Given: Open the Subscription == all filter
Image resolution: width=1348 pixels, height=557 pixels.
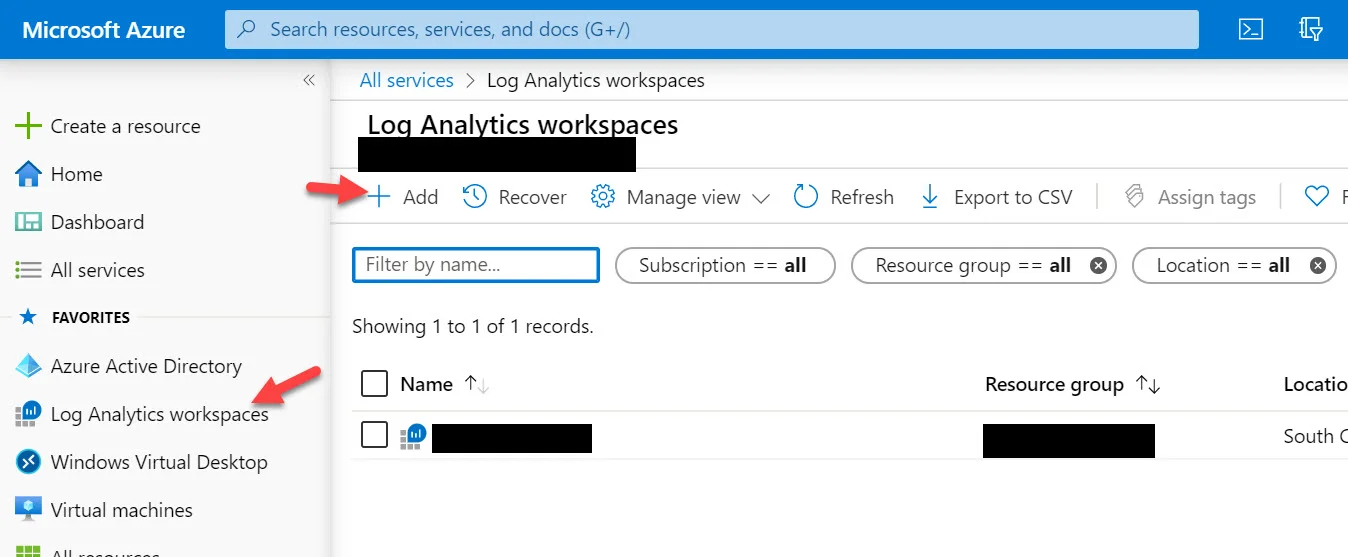Looking at the screenshot, I should 724,265.
